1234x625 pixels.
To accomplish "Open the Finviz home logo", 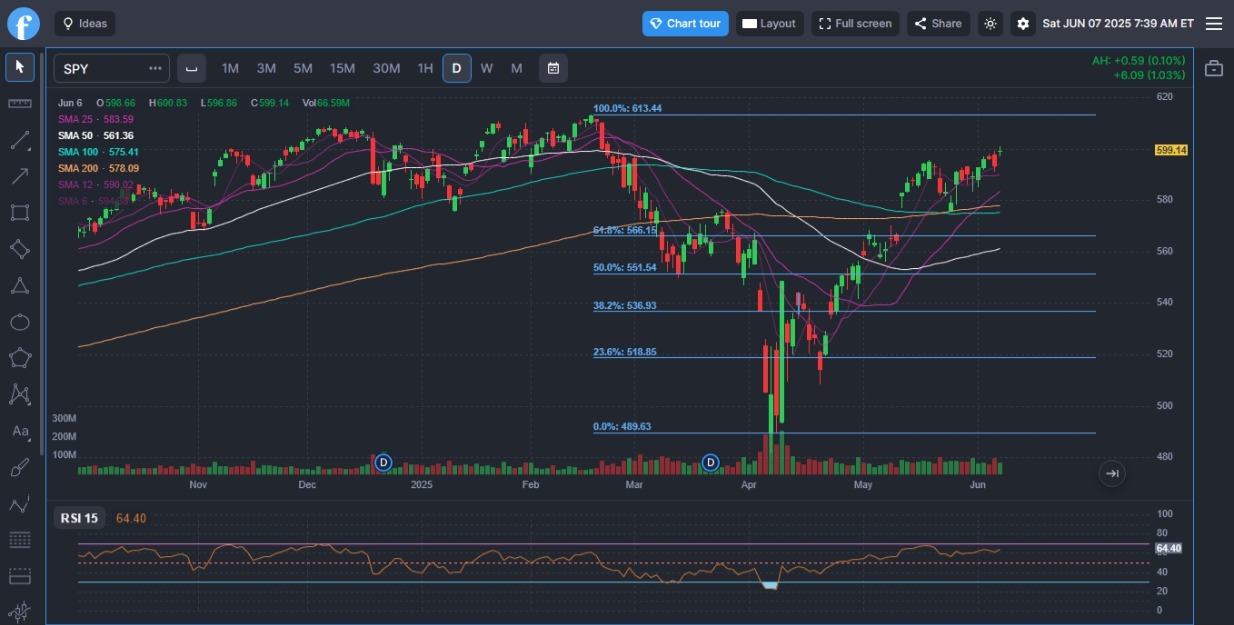I will [23, 23].
